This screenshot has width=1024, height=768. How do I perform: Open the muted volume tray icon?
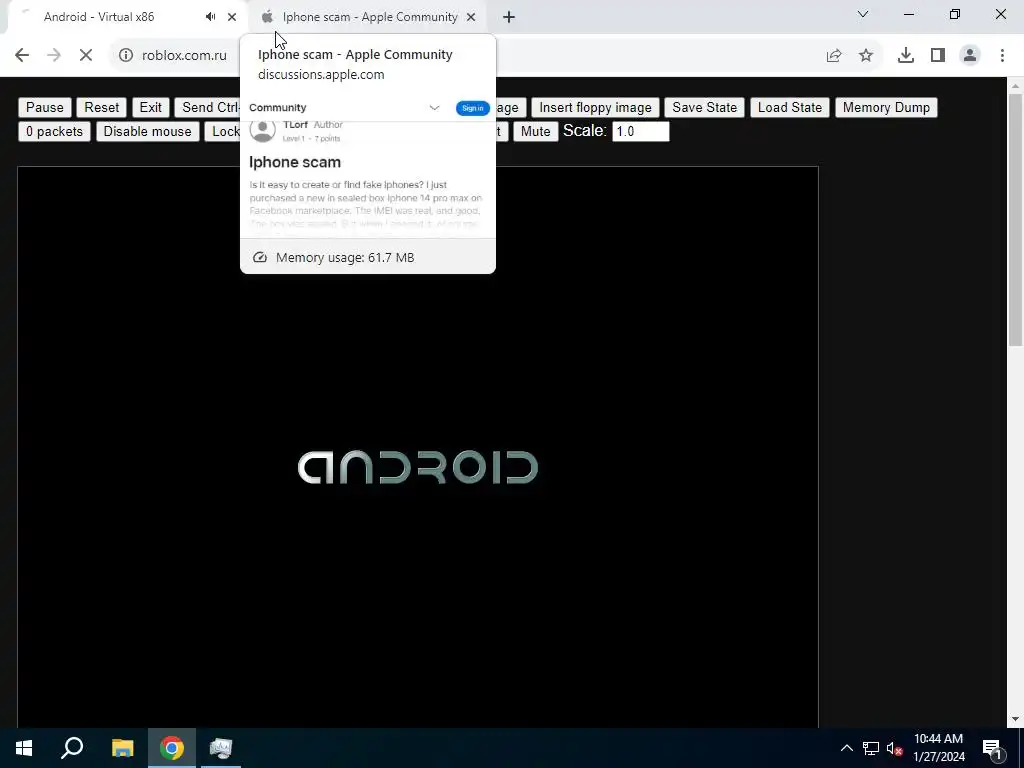894,748
